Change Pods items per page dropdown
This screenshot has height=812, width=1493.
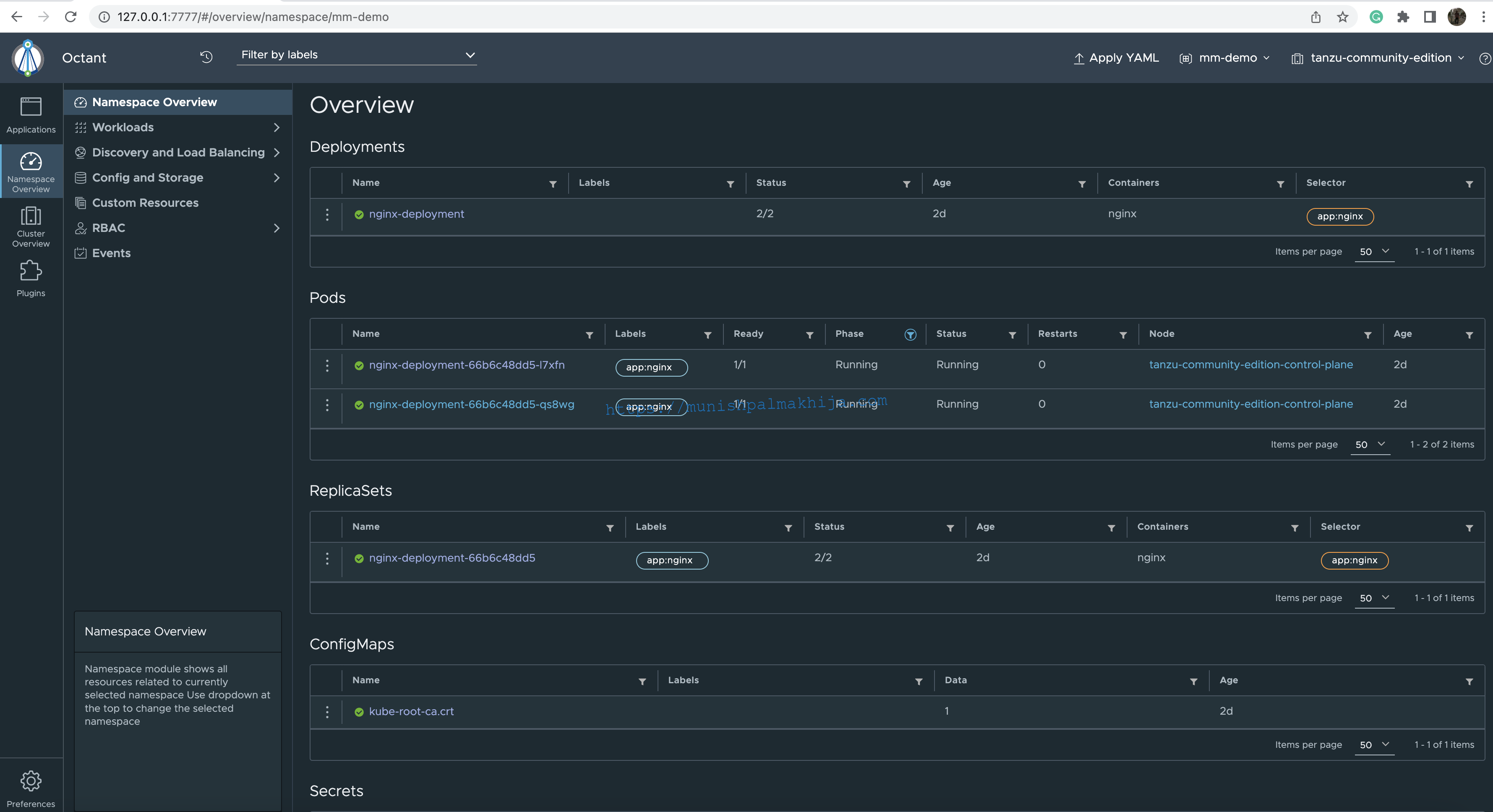pyautogui.click(x=1370, y=444)
